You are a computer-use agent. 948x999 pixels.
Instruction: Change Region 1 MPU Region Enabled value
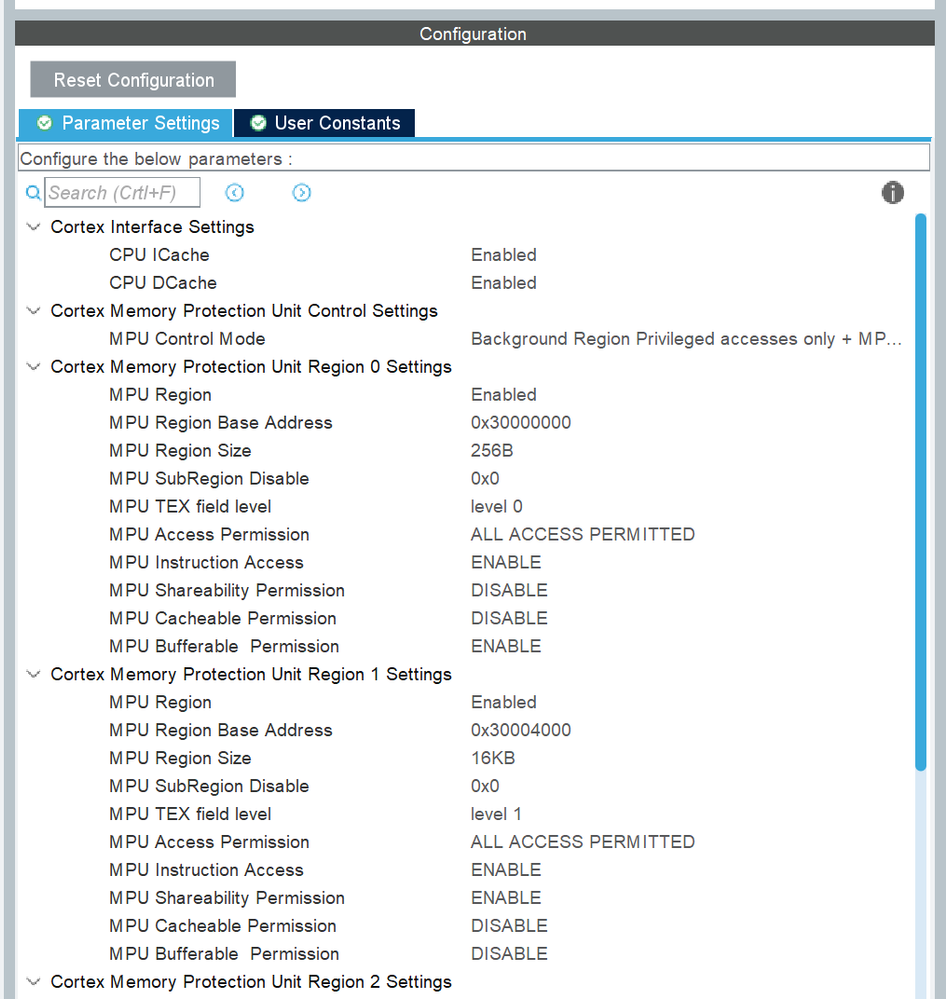pos(504,702)
